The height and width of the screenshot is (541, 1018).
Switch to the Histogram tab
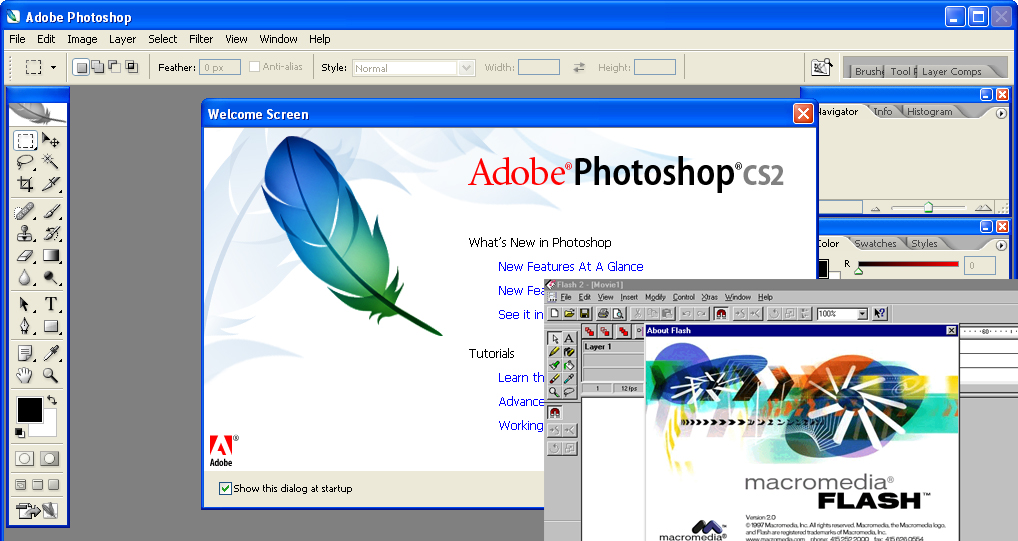(930, 112)
